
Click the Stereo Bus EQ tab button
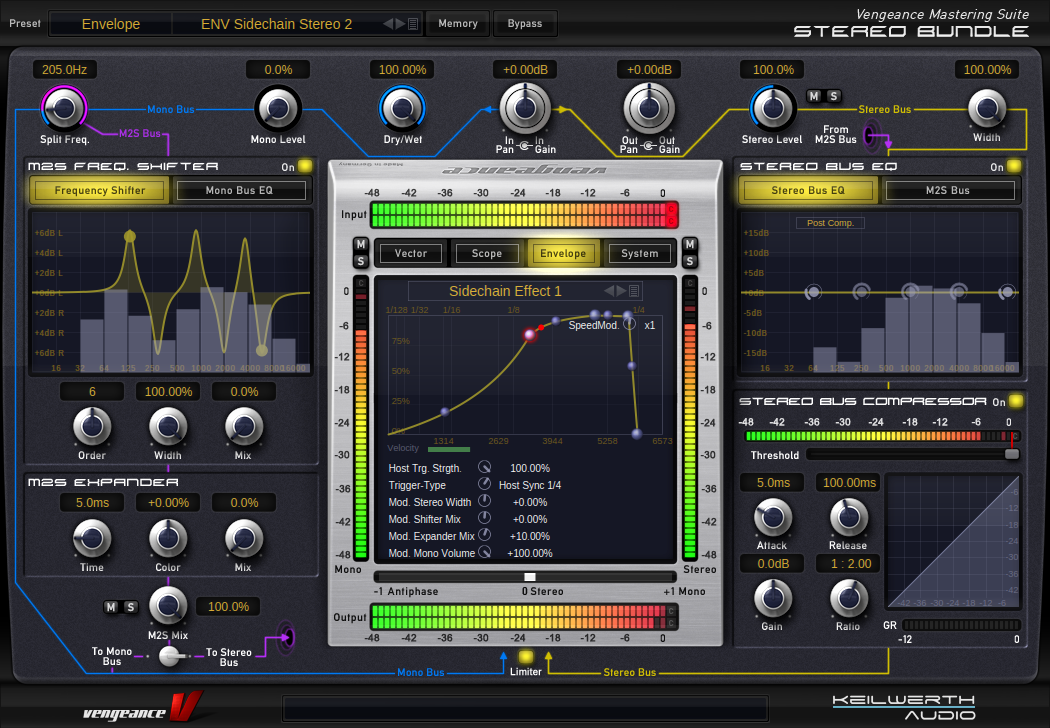(x=808, y=190)
